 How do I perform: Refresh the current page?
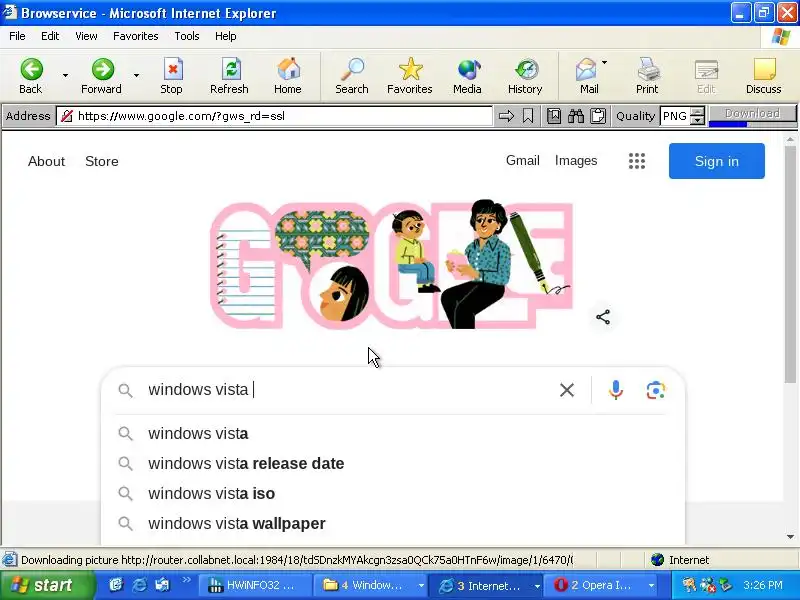pyautogui.click(x=229, y=76)
